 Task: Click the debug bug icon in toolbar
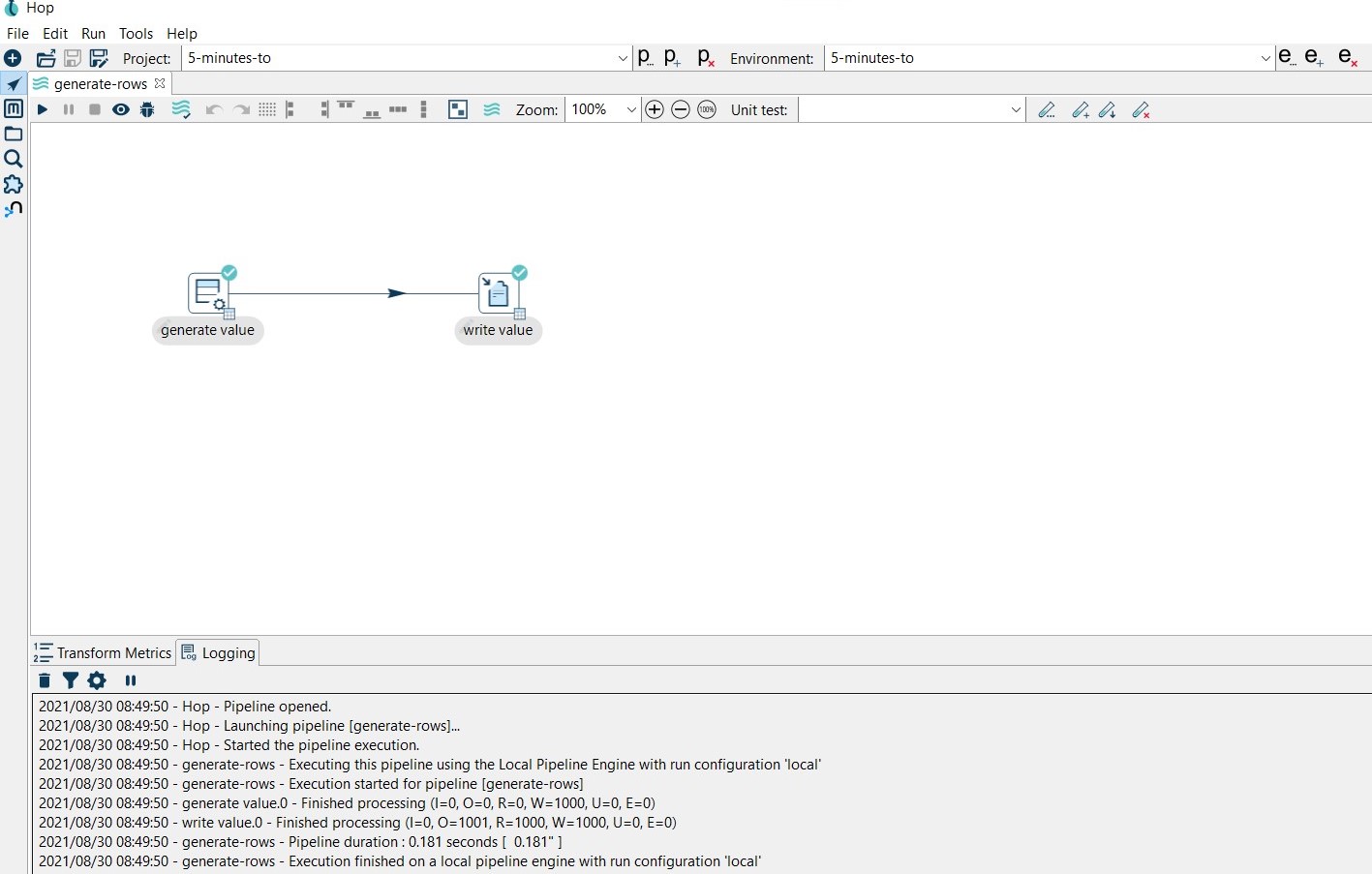[147, 110]
